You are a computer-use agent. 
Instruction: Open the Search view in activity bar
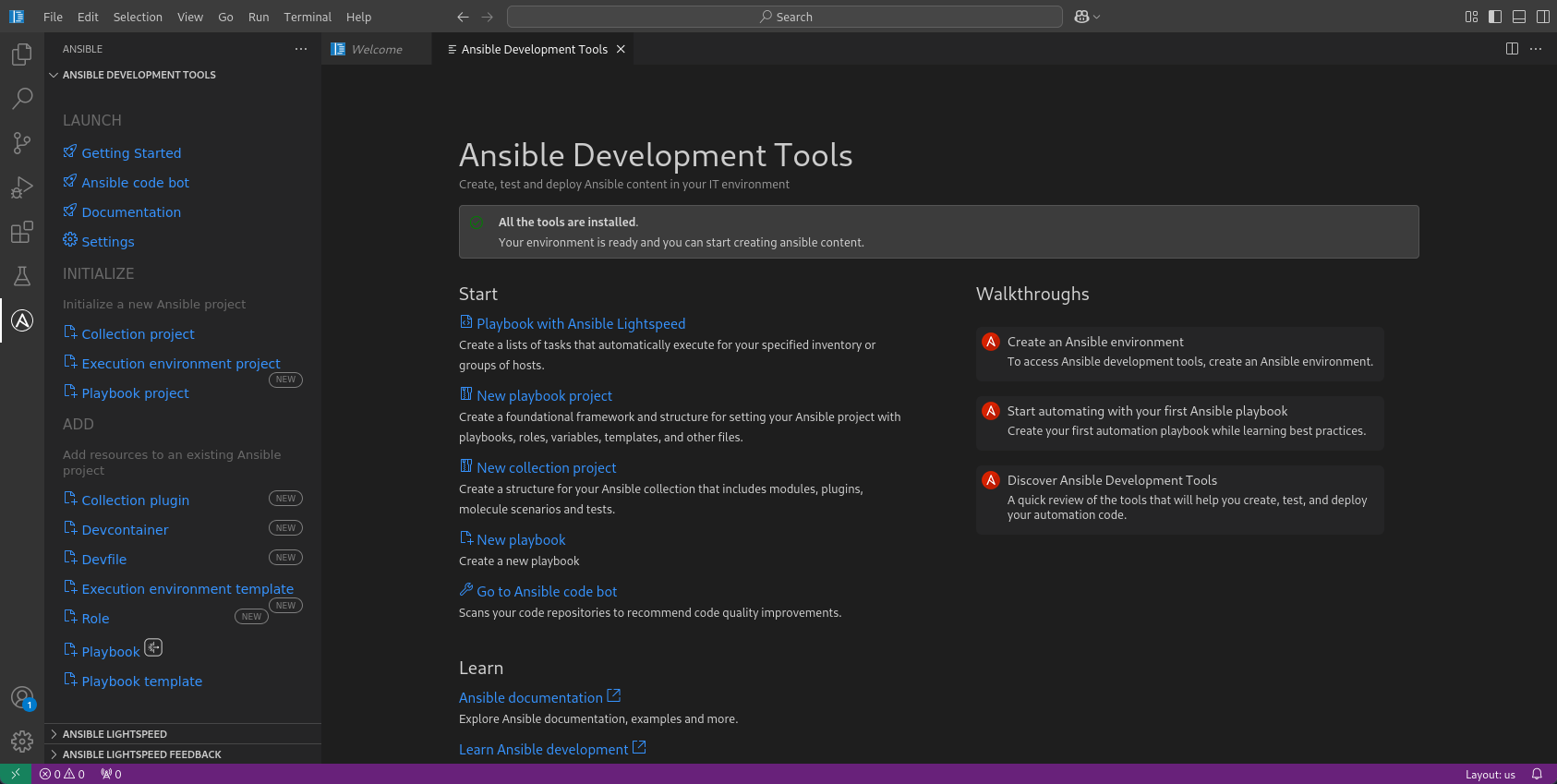coord(22,99)
